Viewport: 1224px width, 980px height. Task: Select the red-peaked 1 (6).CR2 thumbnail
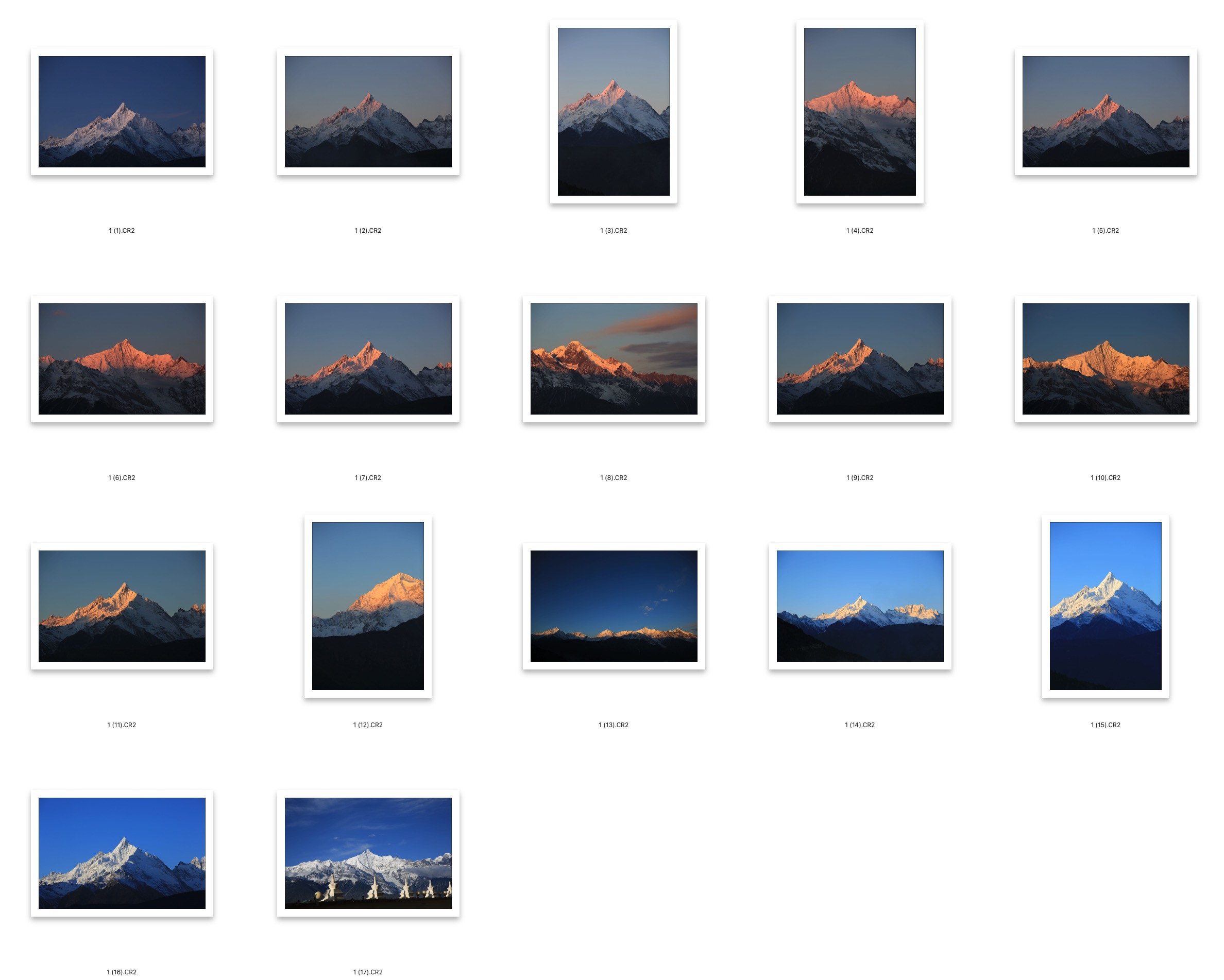122,358
